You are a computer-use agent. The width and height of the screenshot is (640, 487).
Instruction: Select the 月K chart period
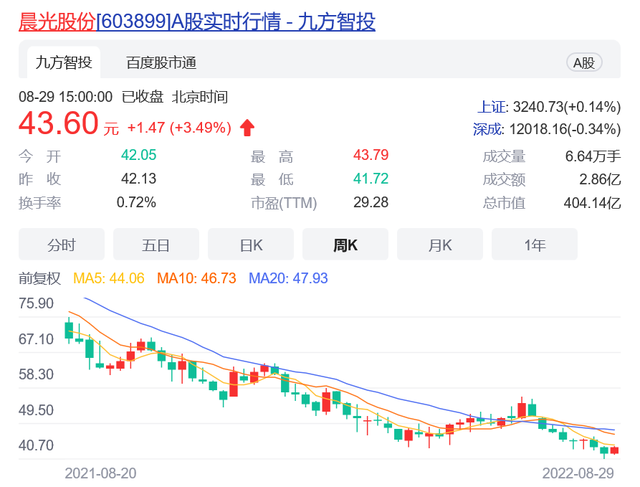440,244
